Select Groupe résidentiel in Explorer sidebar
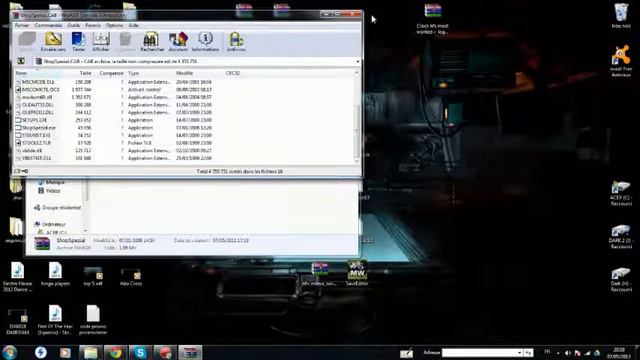Viewport: 640px width, 360px height. (x=58, y=207)
